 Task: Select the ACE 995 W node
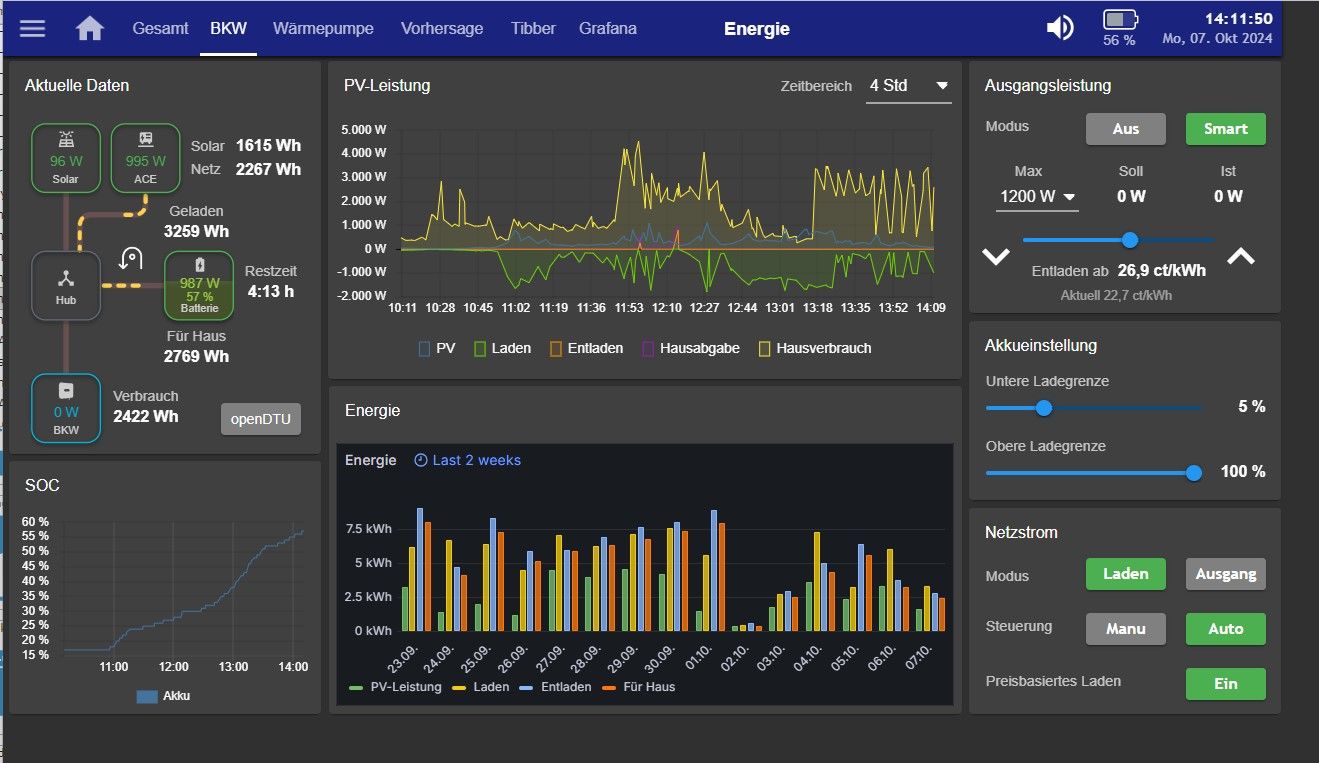145,158
